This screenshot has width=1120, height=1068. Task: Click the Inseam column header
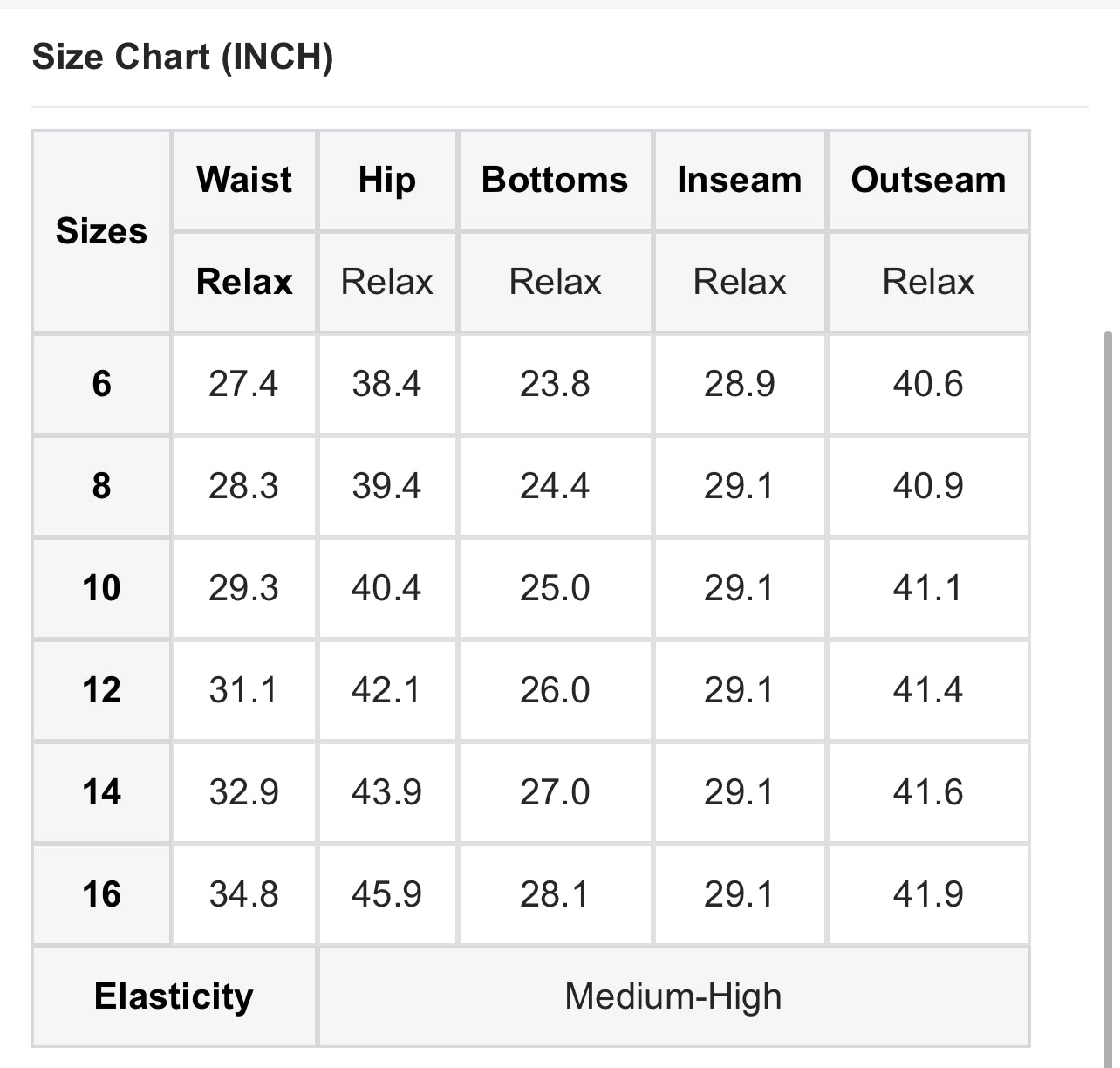(x=739, y=180)
